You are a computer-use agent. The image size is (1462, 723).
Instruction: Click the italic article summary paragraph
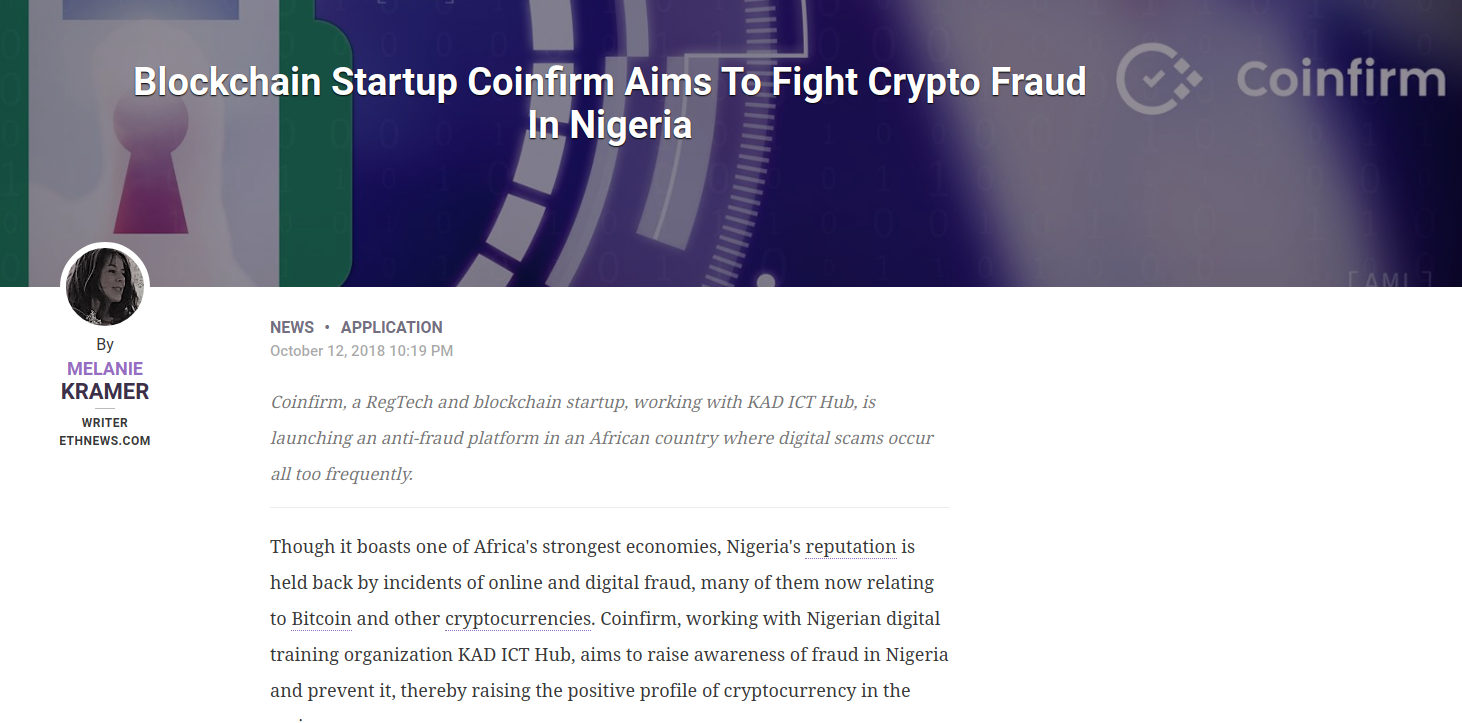[603, 438]
